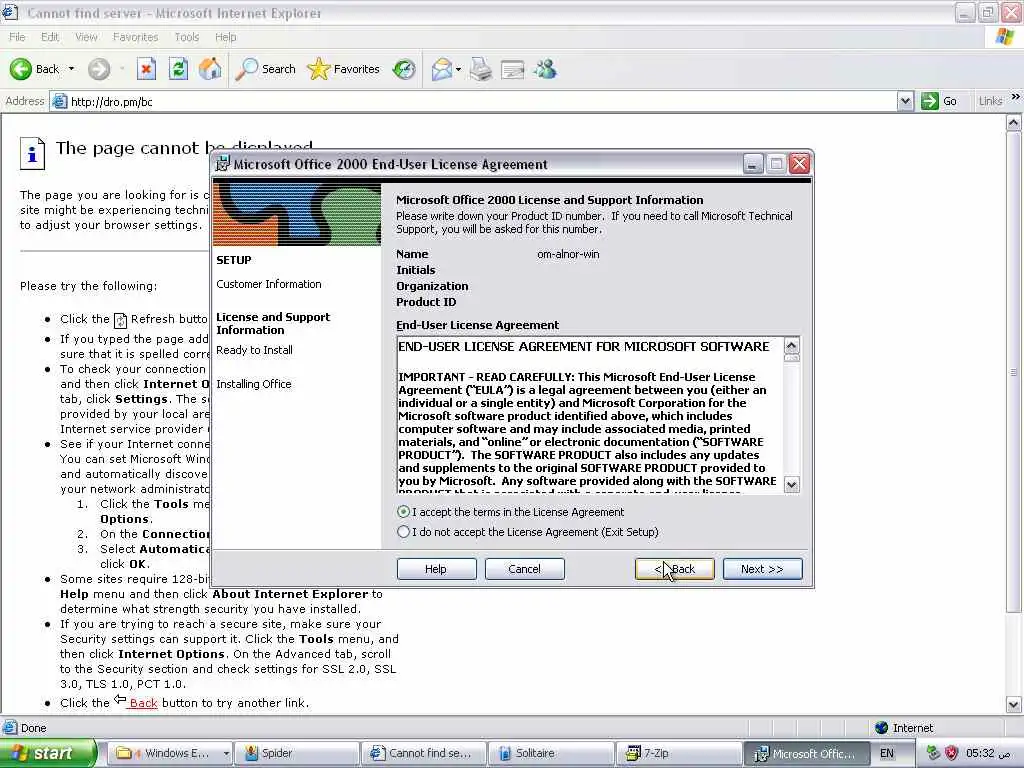Click the red shield icon in system tray
The height and width of the screenshot is (768, 1024).
pos(951,753)
